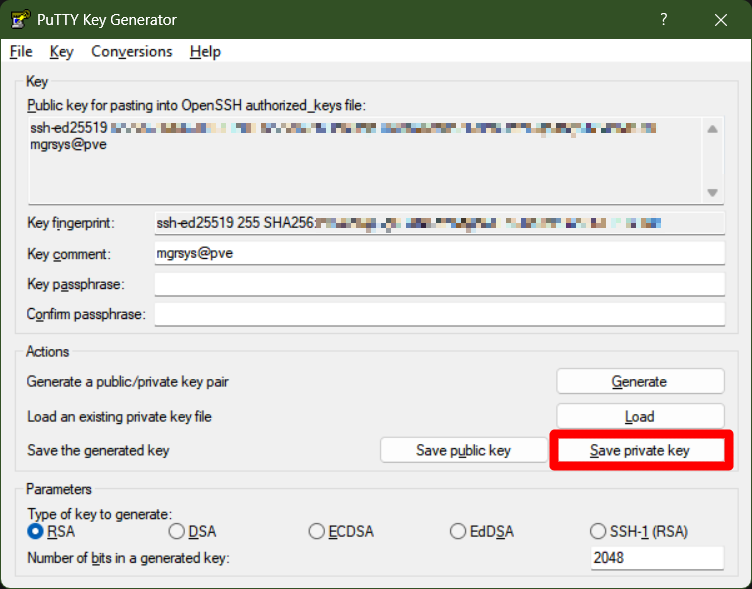The image size is (752, 589).
Task: Click the Key passphrase field
Action: coord(439,284)
